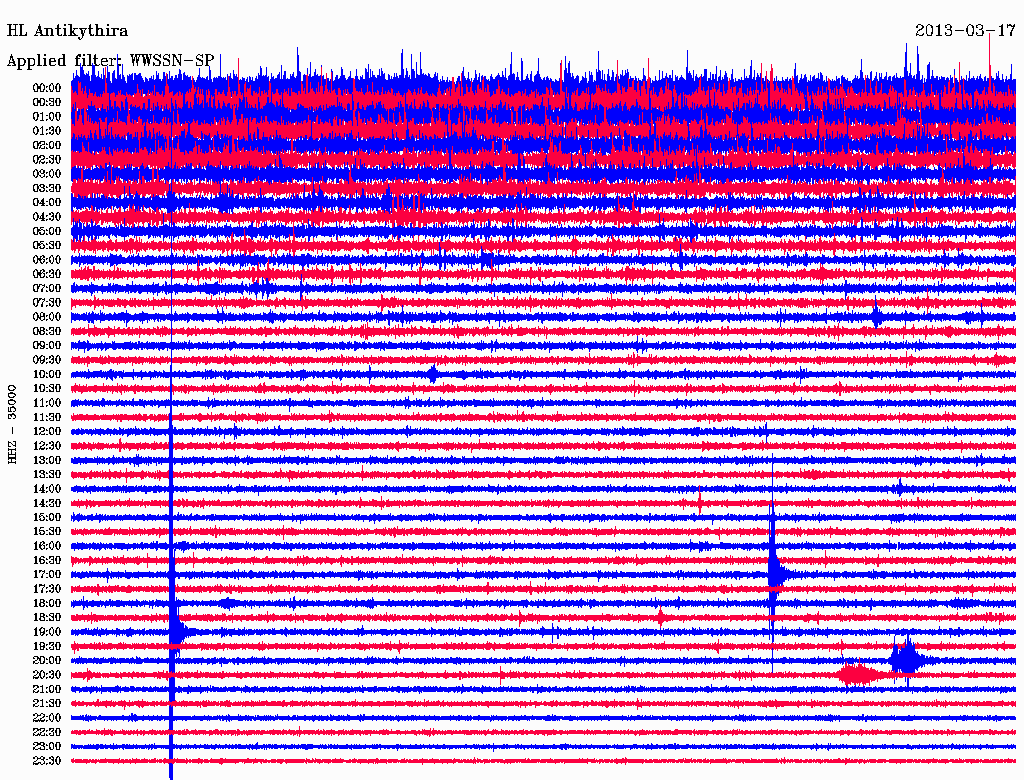Select the 08:00 time label

(x=47, y=317)
